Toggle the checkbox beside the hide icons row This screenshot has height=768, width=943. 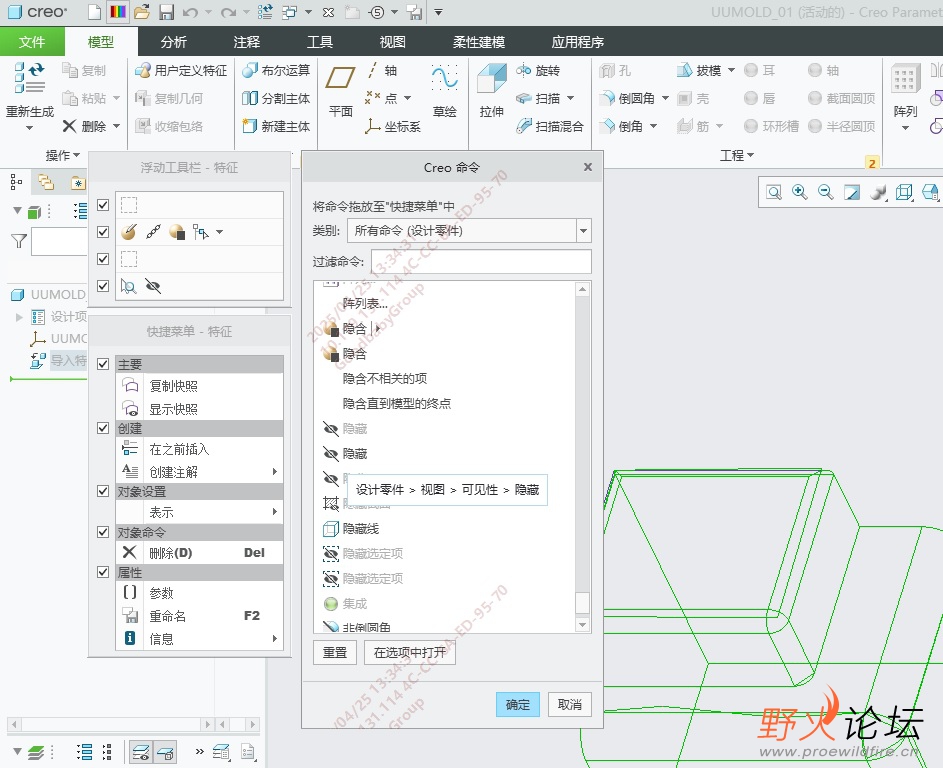click(103, 286)
